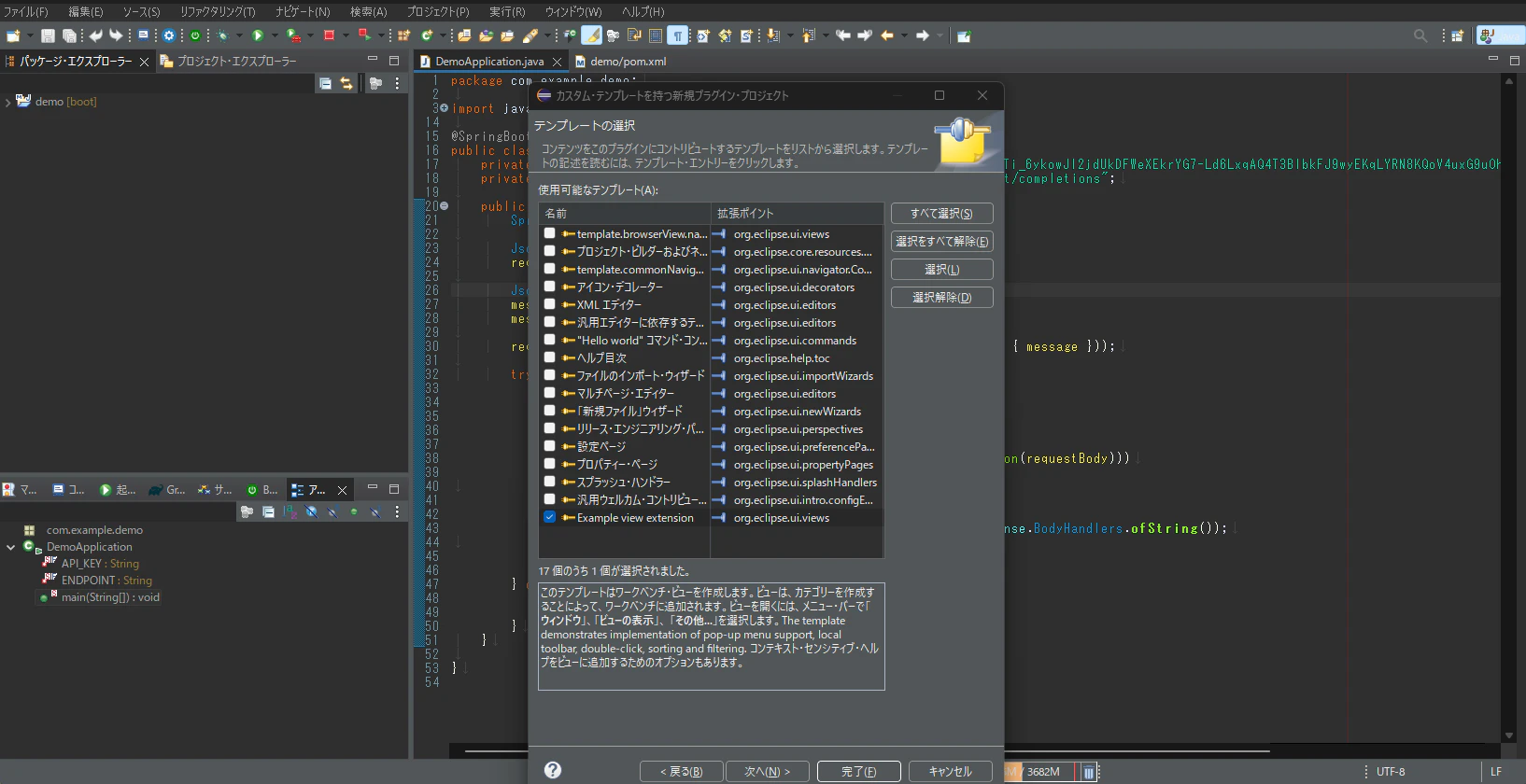1526x784 pixels.
Task: Click the Back arrow navigation icon
Action: click(887, 35)
